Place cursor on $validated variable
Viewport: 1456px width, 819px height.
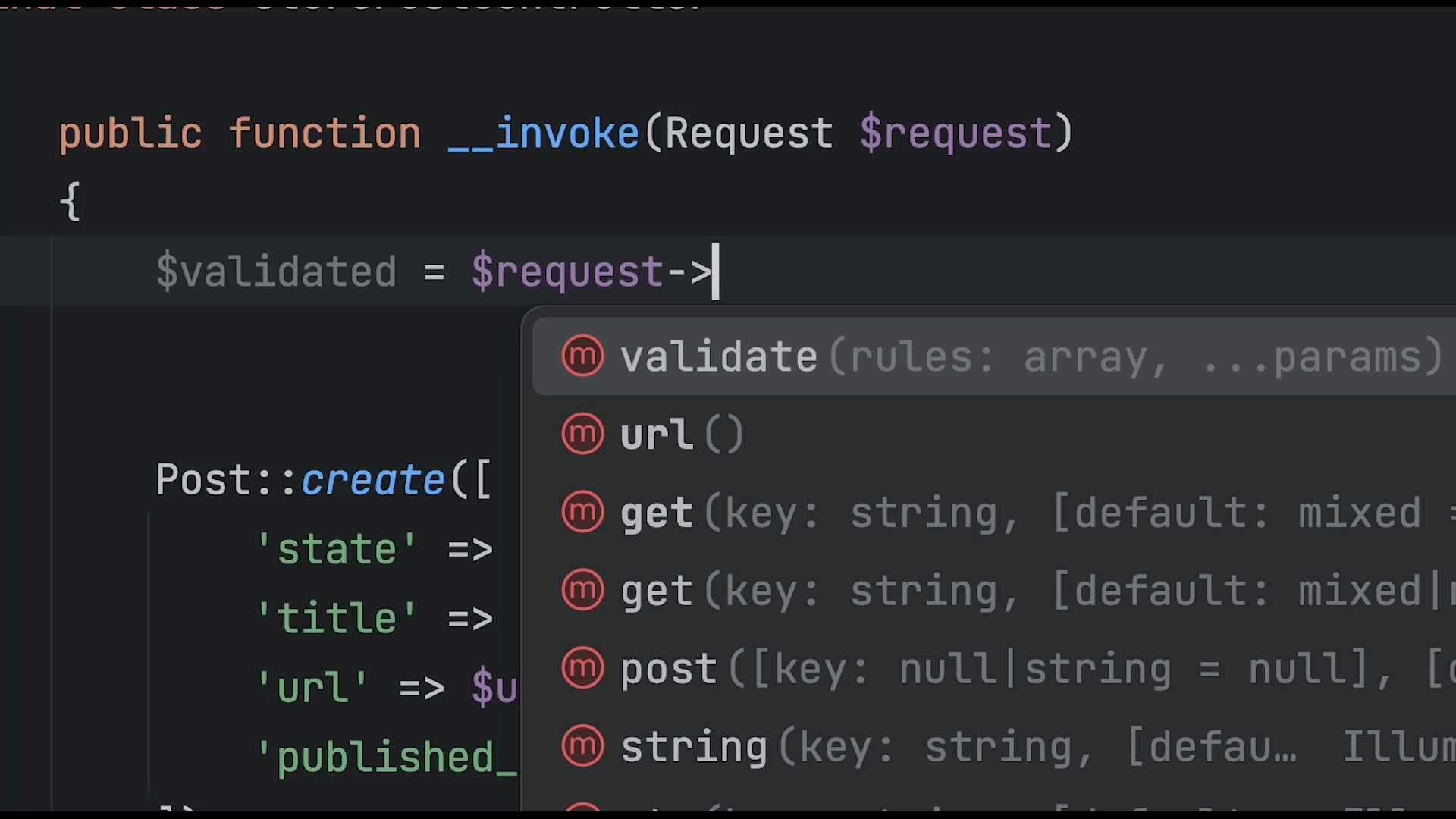pyautogui.click(x=276, y=271)
